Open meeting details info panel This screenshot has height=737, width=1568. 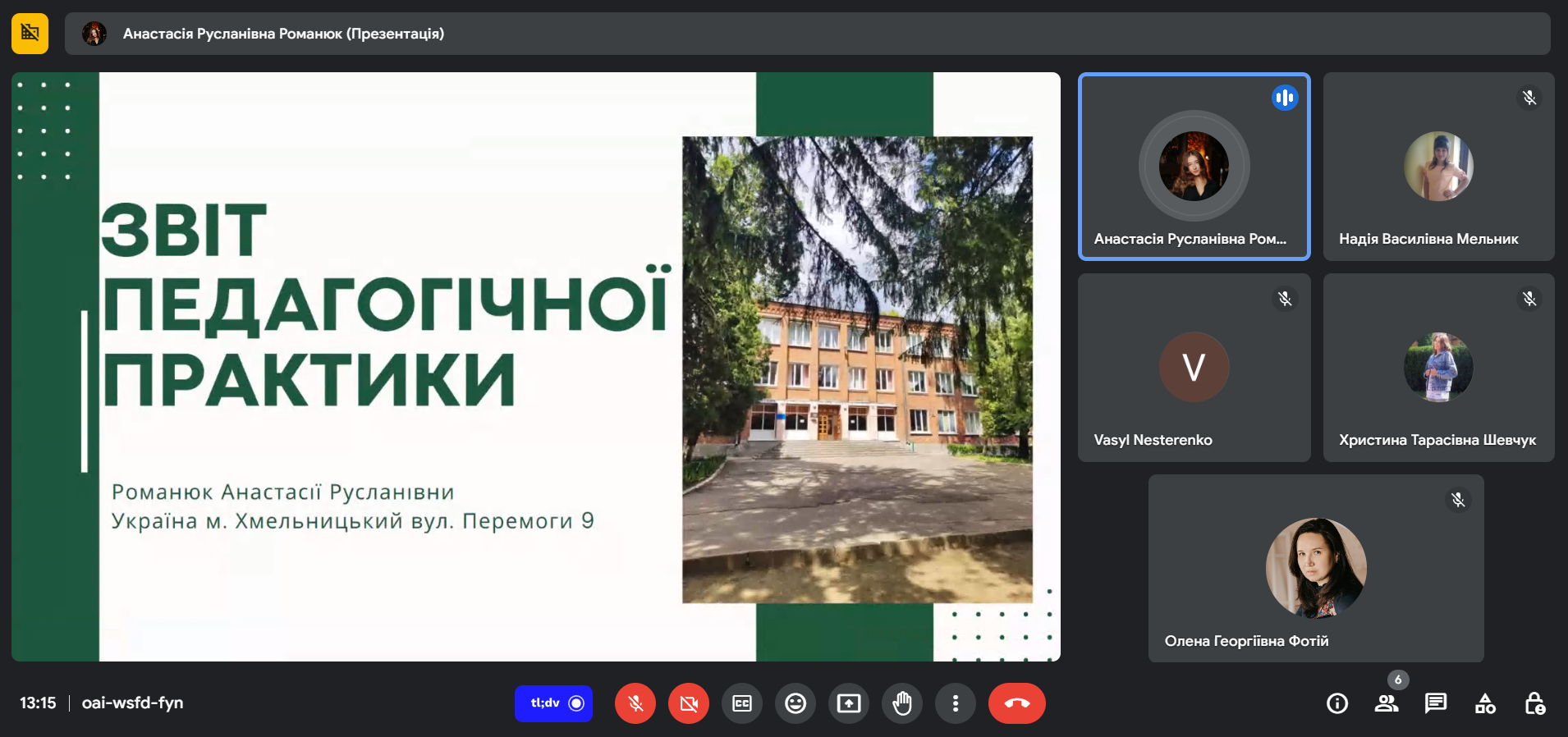[1337, 703]
